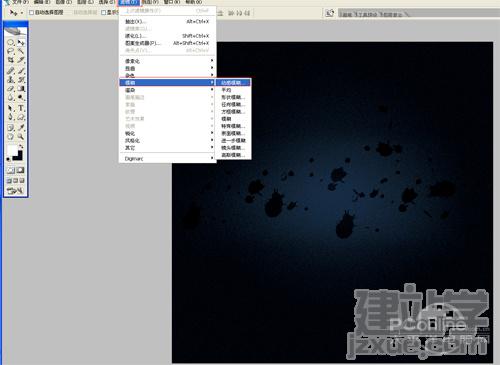Select the Elliptical Marquee tool
The height and width of the screenshot is (365, 500).
11,43
